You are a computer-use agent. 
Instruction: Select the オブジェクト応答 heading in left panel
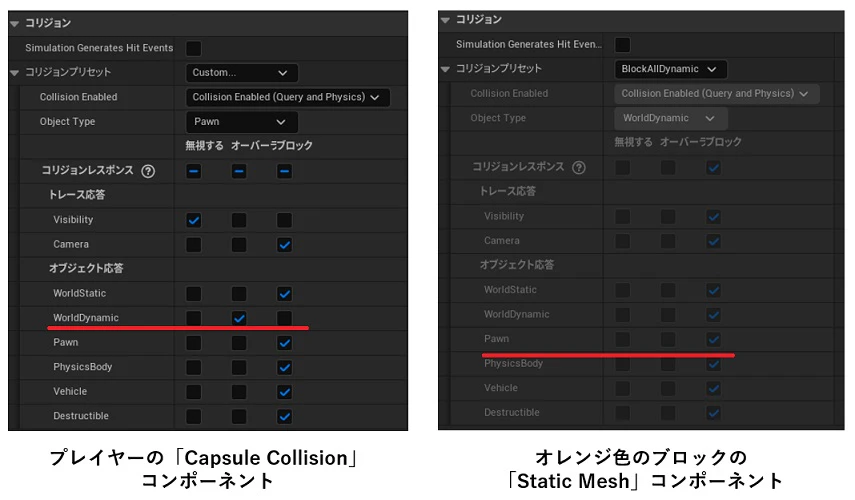pos(86,268)
